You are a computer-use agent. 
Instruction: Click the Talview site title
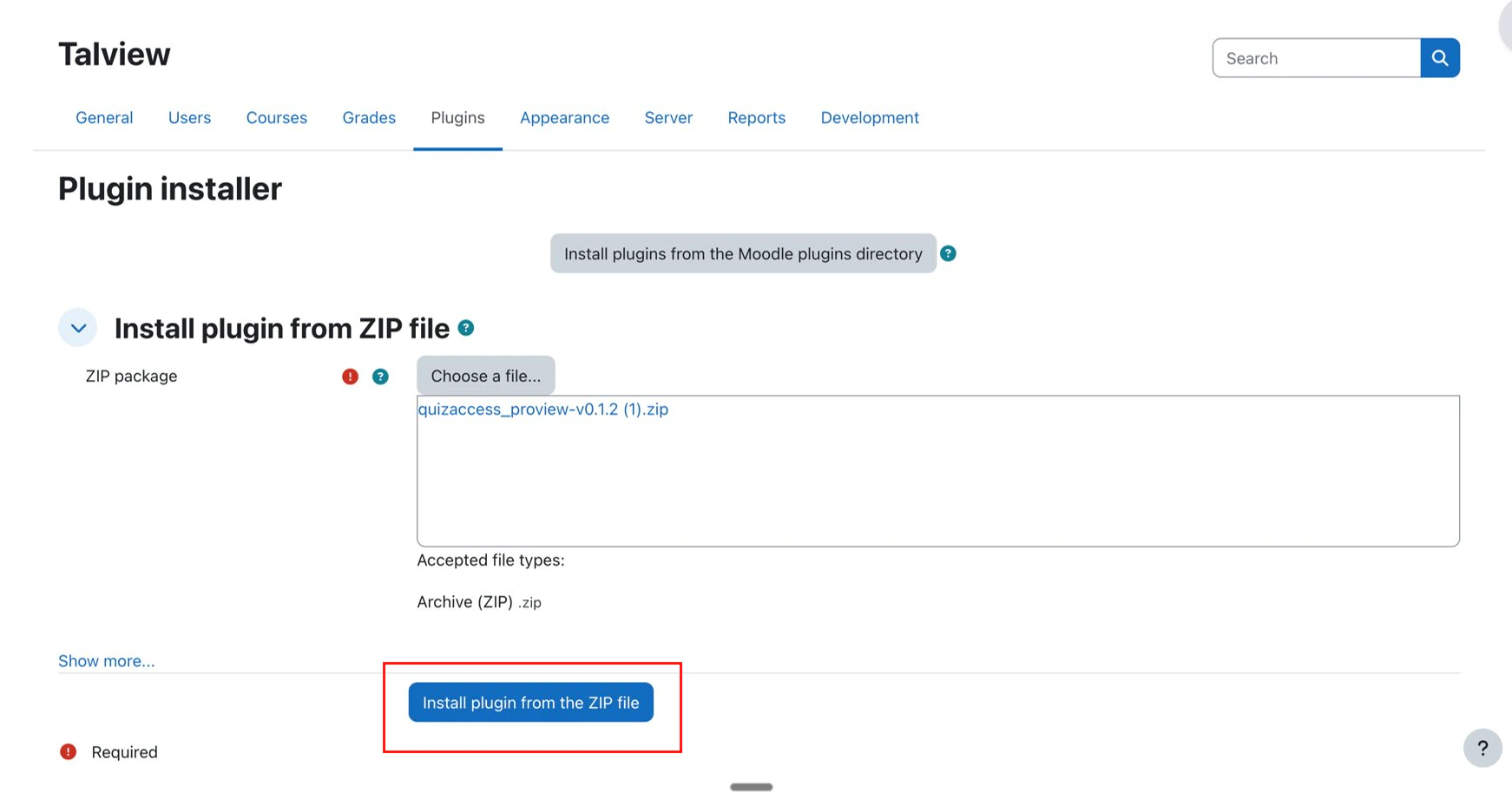pyautogui.click(x=115, y=55)
